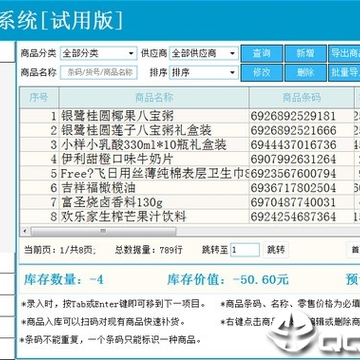Screen dimensions: 360x360
Task: Click the 修改 button
Action: coord(262,73)
